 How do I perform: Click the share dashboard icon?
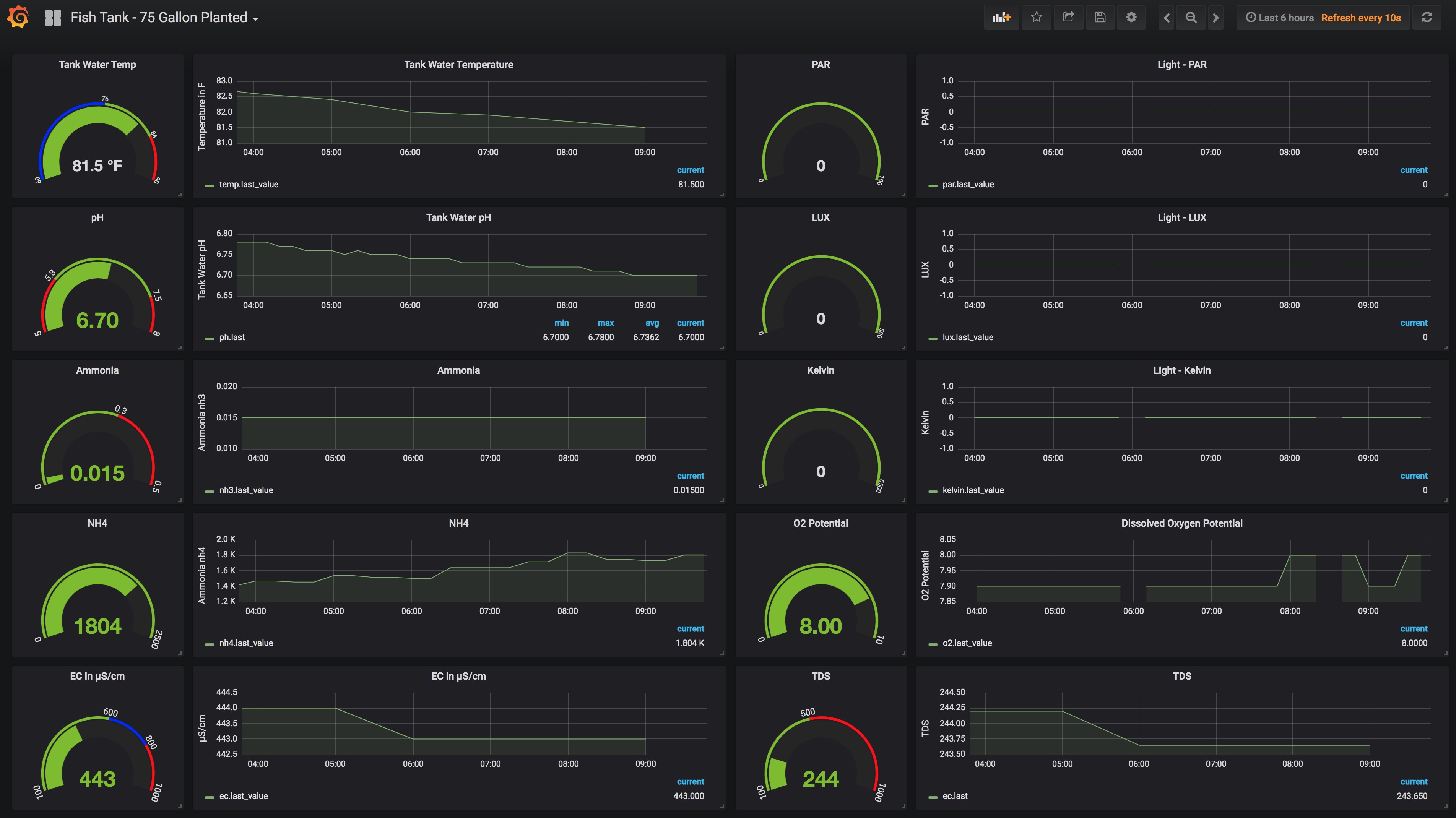pos(1068,17)
